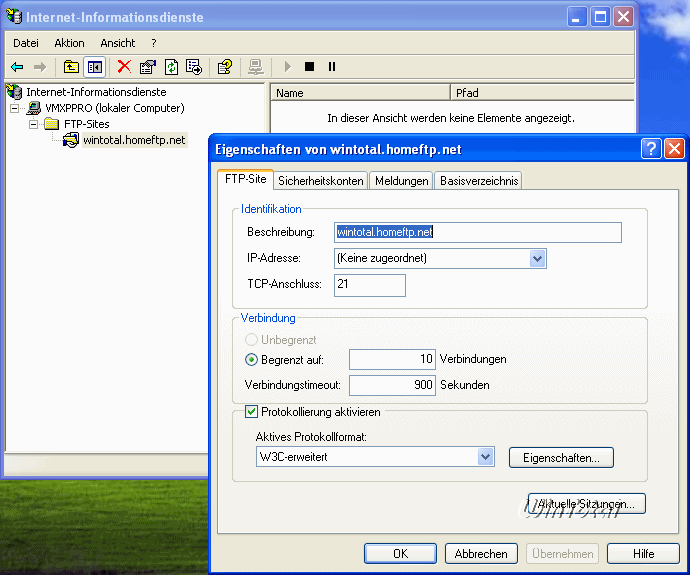Click the Aktuelle Sitzungen... button
The width and height of the screenshot is (690, 575).
(x=587, y=504)
